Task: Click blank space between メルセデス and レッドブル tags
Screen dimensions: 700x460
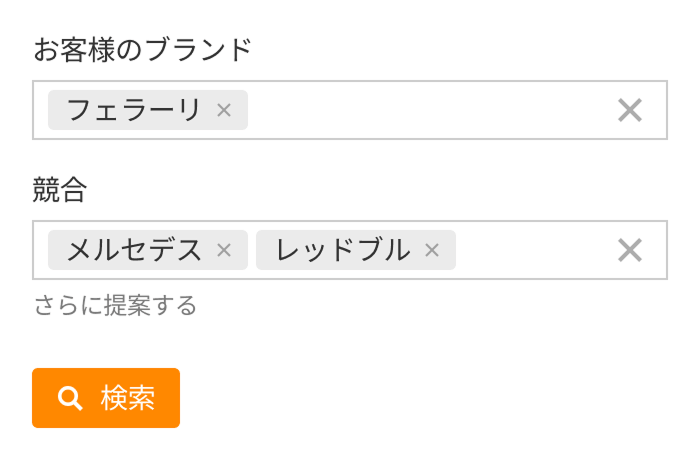Action: point(252,250)
